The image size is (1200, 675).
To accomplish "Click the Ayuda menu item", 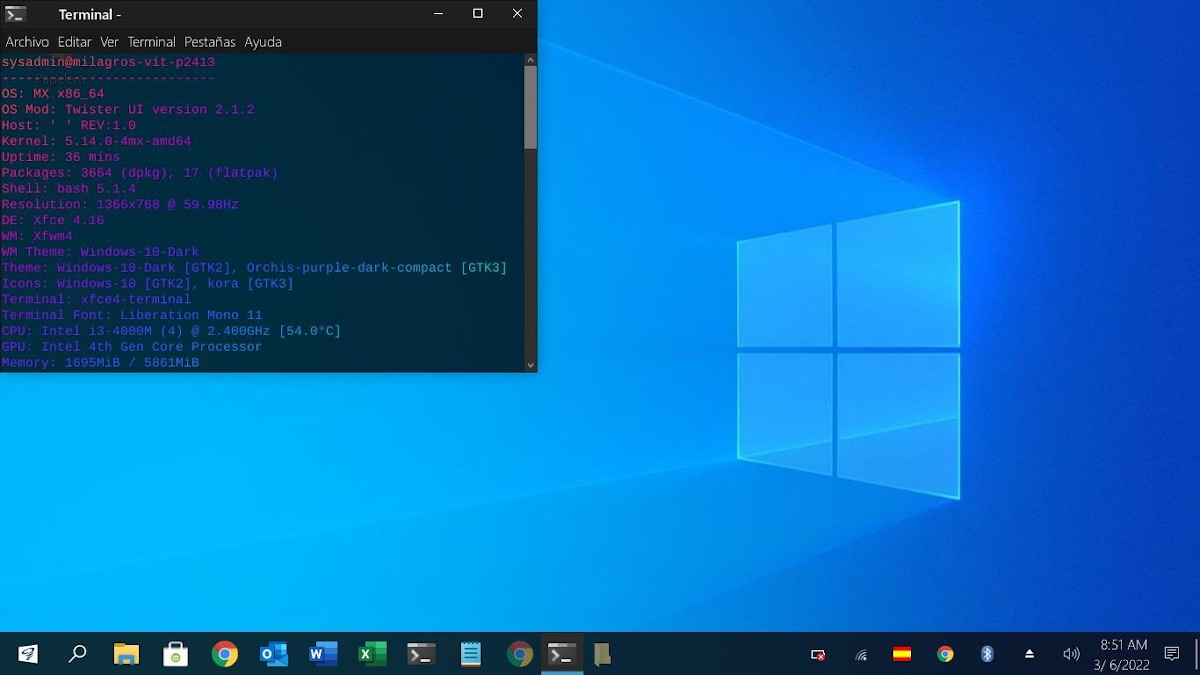I will click(x=263, y=42).
